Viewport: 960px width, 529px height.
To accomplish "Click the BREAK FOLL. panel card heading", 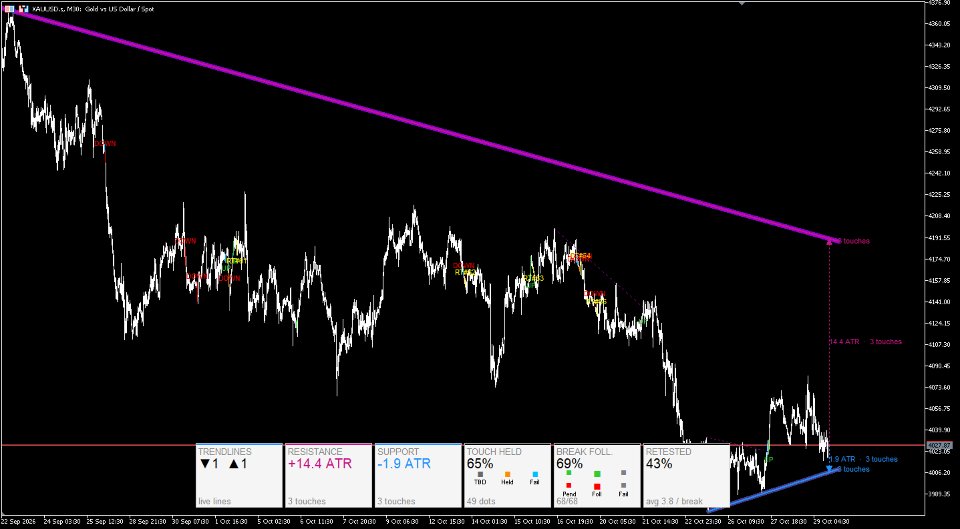I will point(583,452).
